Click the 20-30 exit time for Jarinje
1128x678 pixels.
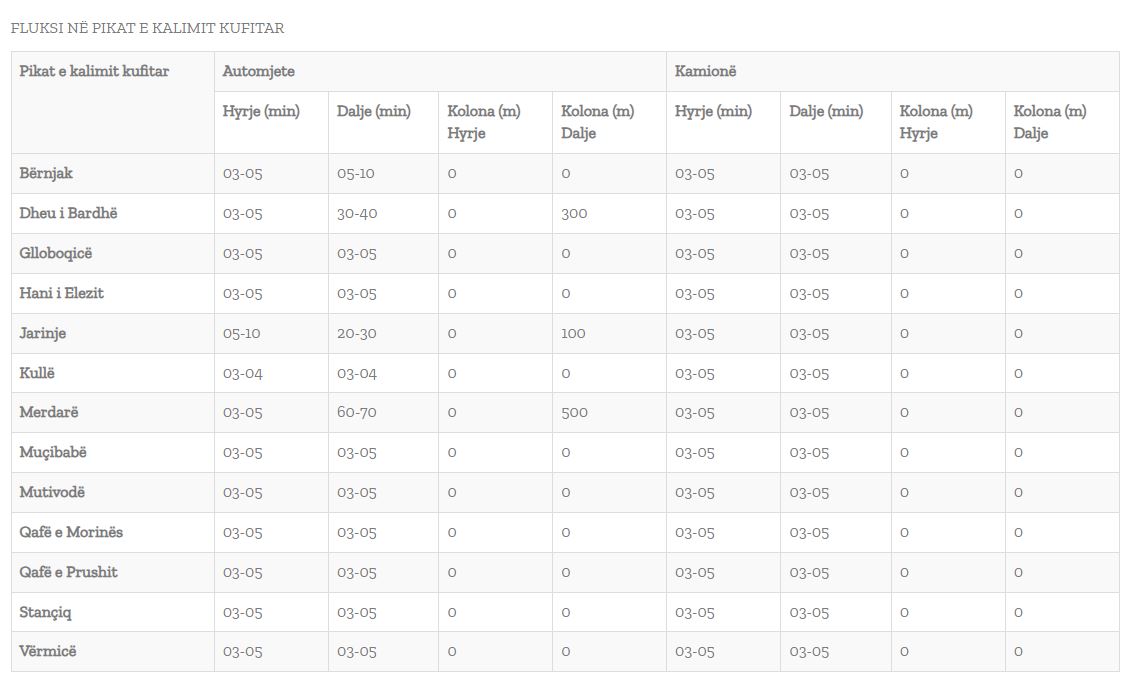click(357, 333)
